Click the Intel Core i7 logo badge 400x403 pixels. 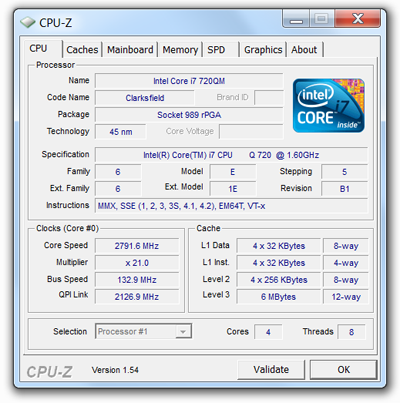pos(328,106)
